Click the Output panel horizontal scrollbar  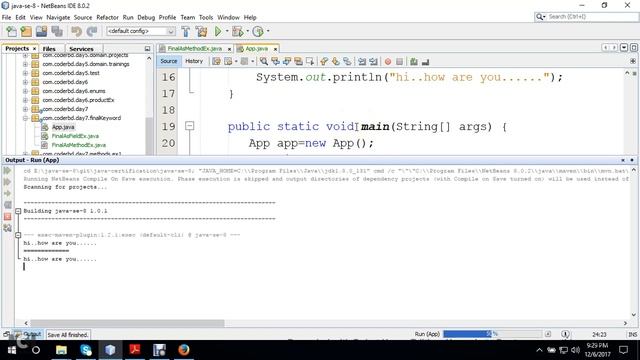[127, 323]
